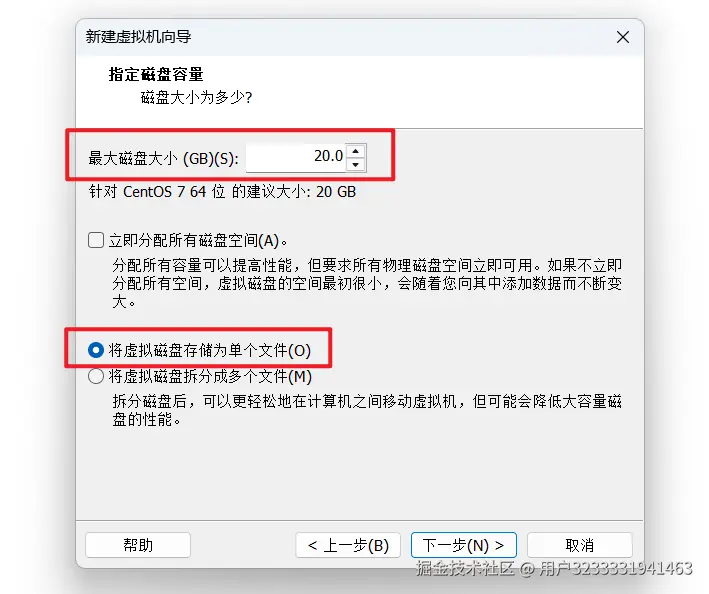
Task: Enable 立即分配所有磁盘空间 checkbox
Action: (96, 240)
